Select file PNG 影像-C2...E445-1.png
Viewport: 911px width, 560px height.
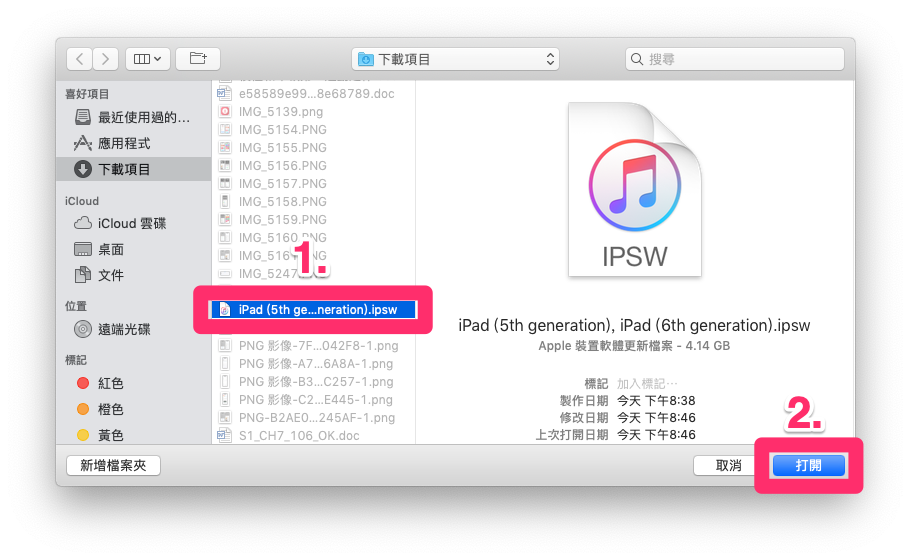pyautogui.click(x=314, y=400)
